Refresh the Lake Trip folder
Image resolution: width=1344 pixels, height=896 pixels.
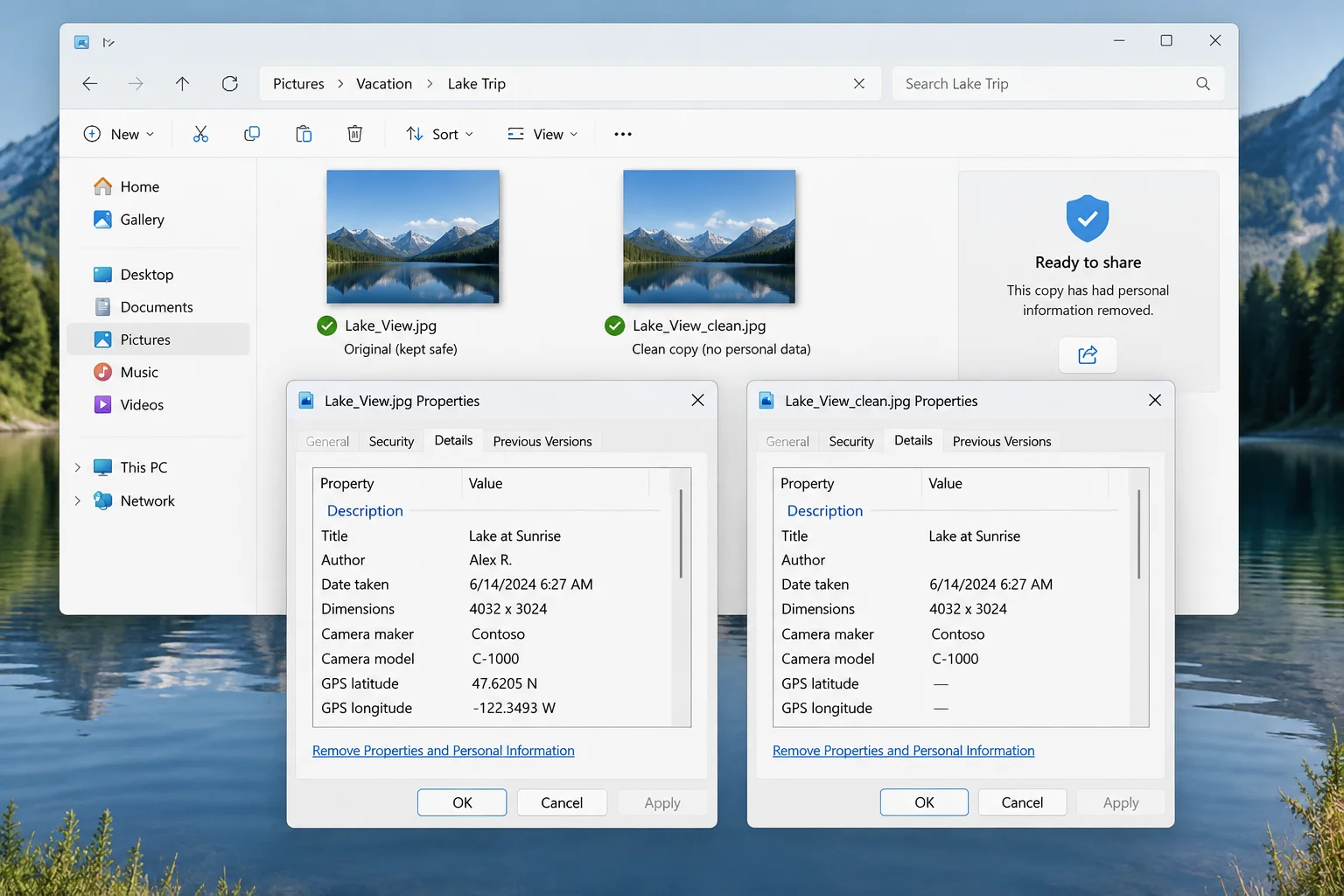pyautogui.click(x=230, y=84)
